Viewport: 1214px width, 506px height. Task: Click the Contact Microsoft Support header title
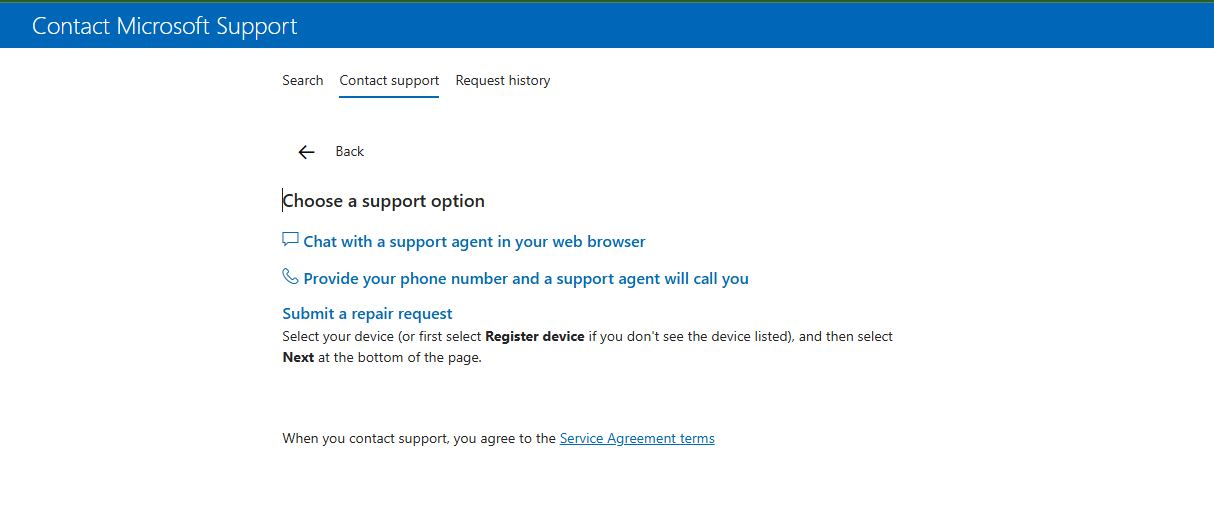coord(165,26)
